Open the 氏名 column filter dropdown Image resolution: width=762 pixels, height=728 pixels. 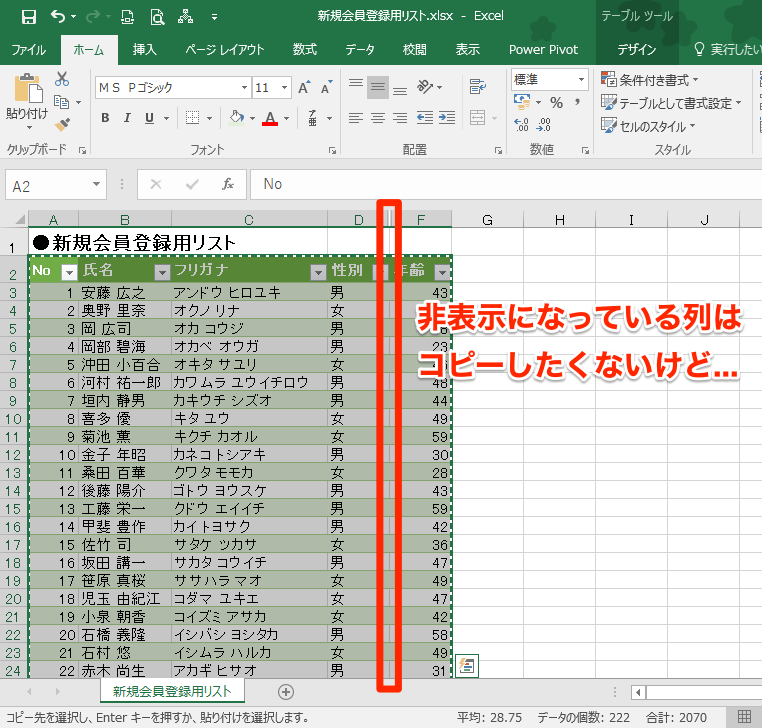[161, 272]
